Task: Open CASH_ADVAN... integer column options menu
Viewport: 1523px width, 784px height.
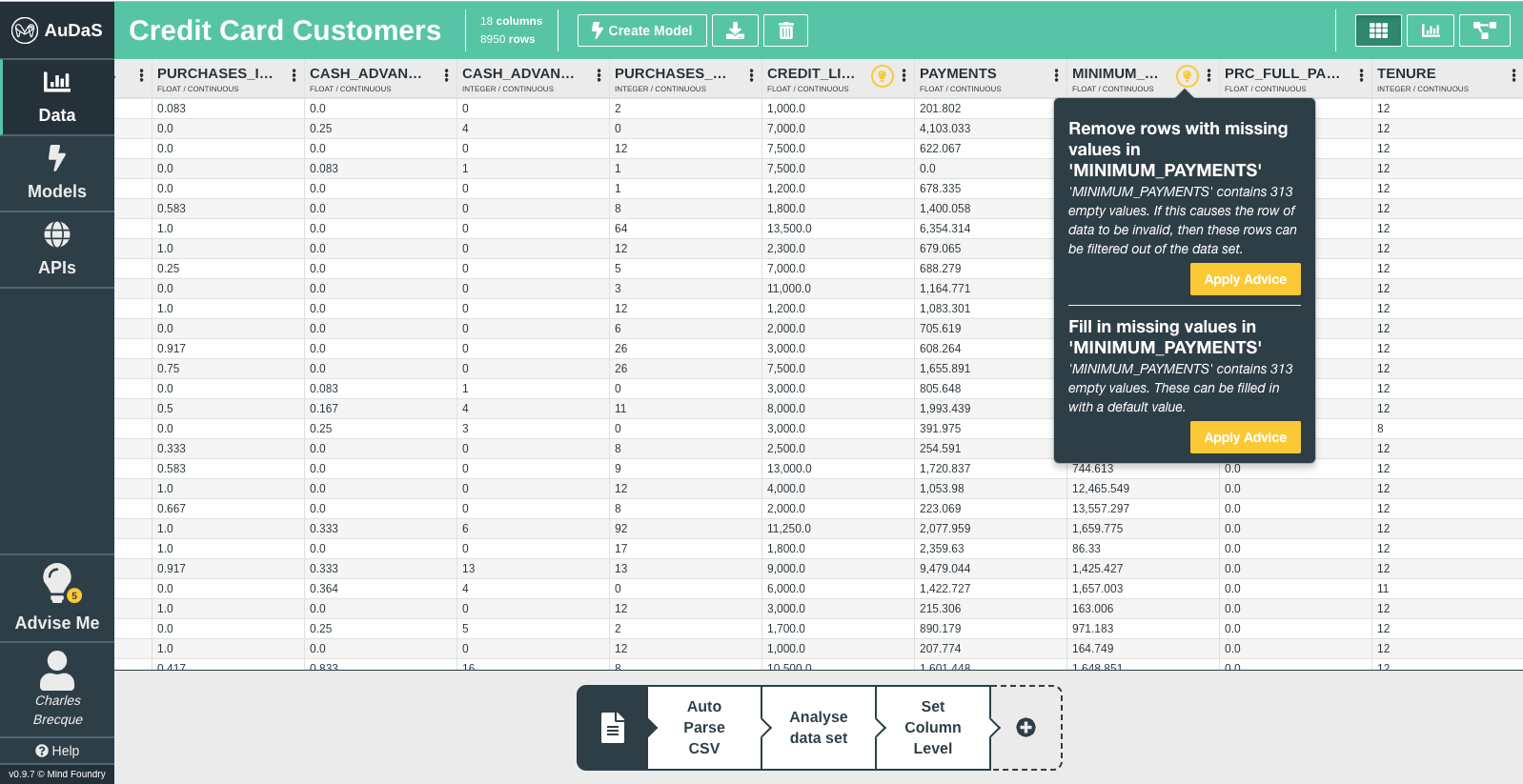Action: click(x=599, y=75)
